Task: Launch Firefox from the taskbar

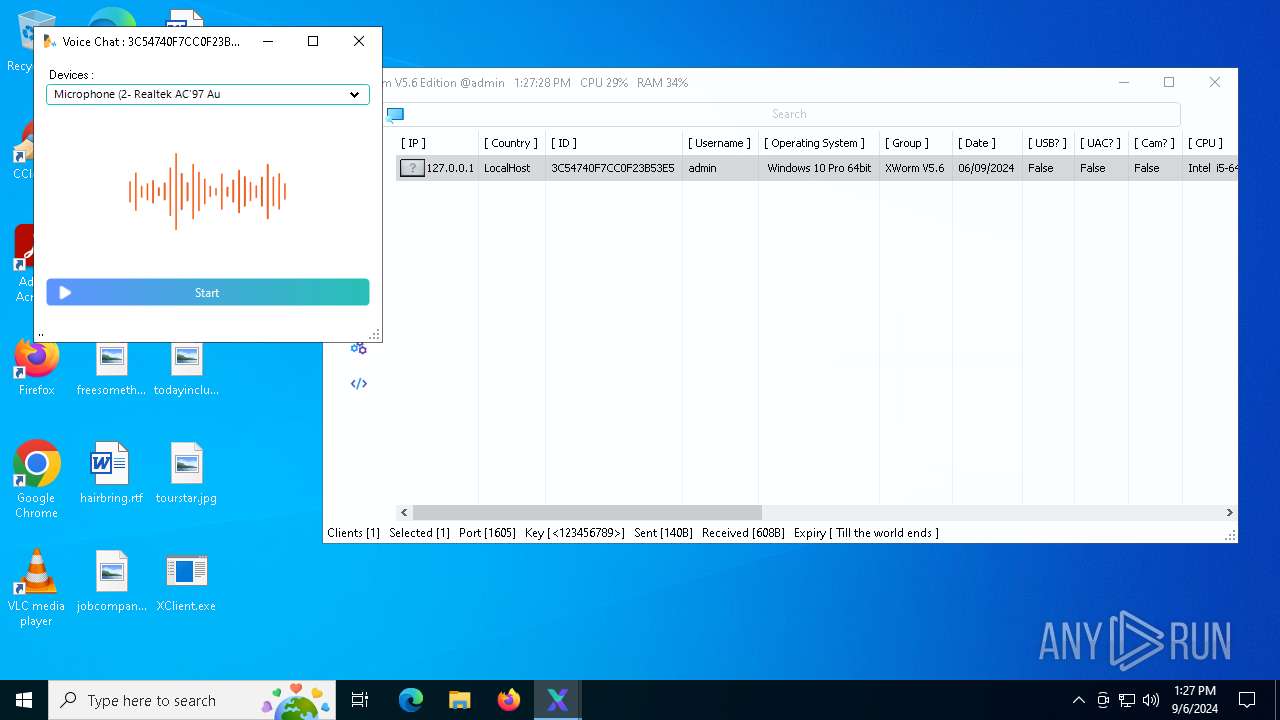Action: [x=509, y=700]
